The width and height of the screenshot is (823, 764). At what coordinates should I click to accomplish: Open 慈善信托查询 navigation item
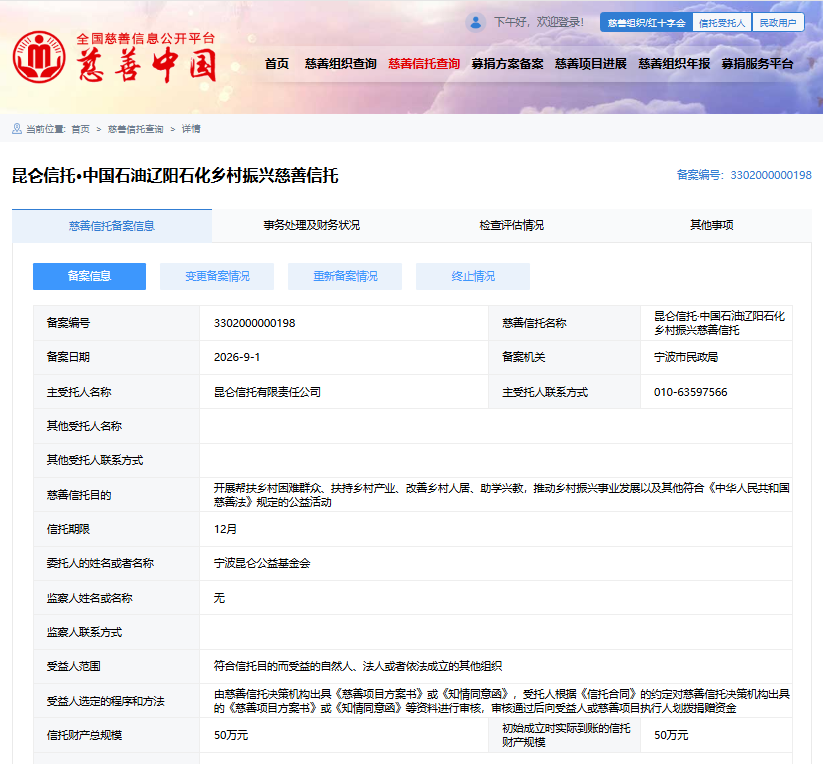[x=424, y=64]
